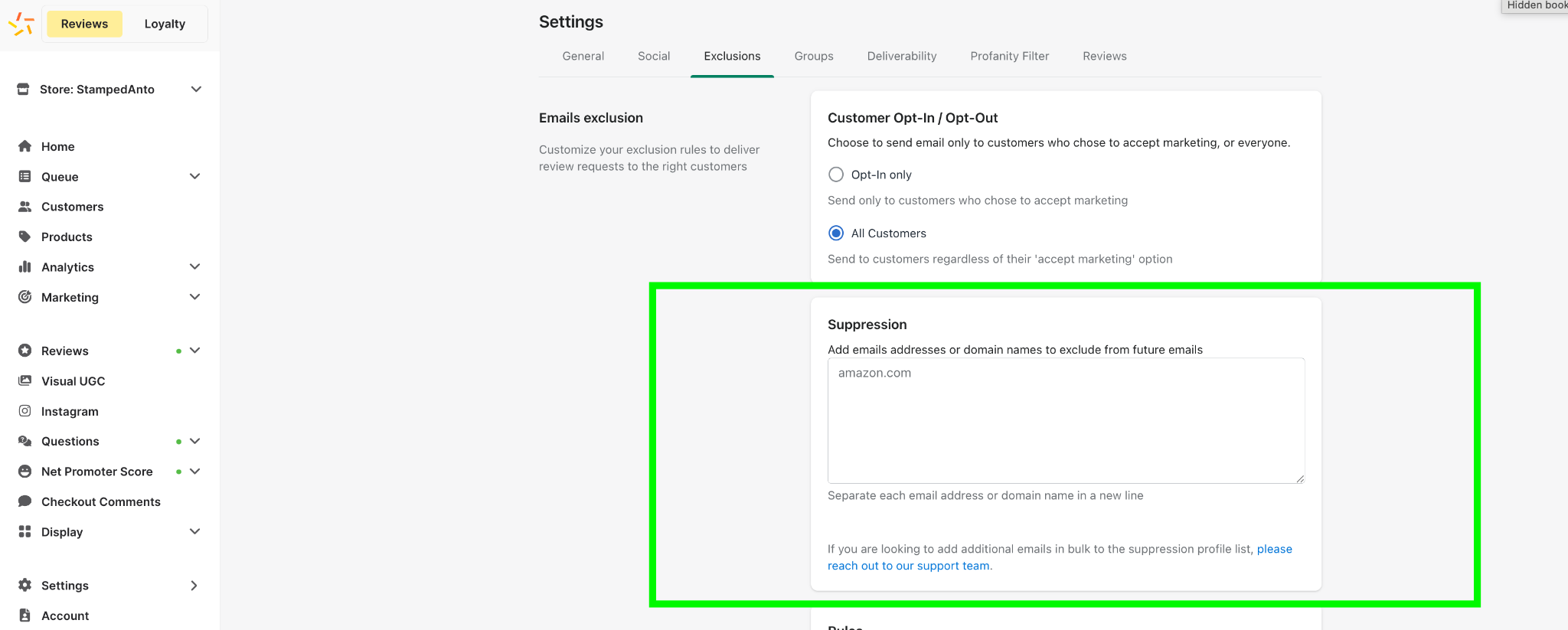Click the Customers people icon
Viewport: 1568px width, 630px height.
click(24, 207)
